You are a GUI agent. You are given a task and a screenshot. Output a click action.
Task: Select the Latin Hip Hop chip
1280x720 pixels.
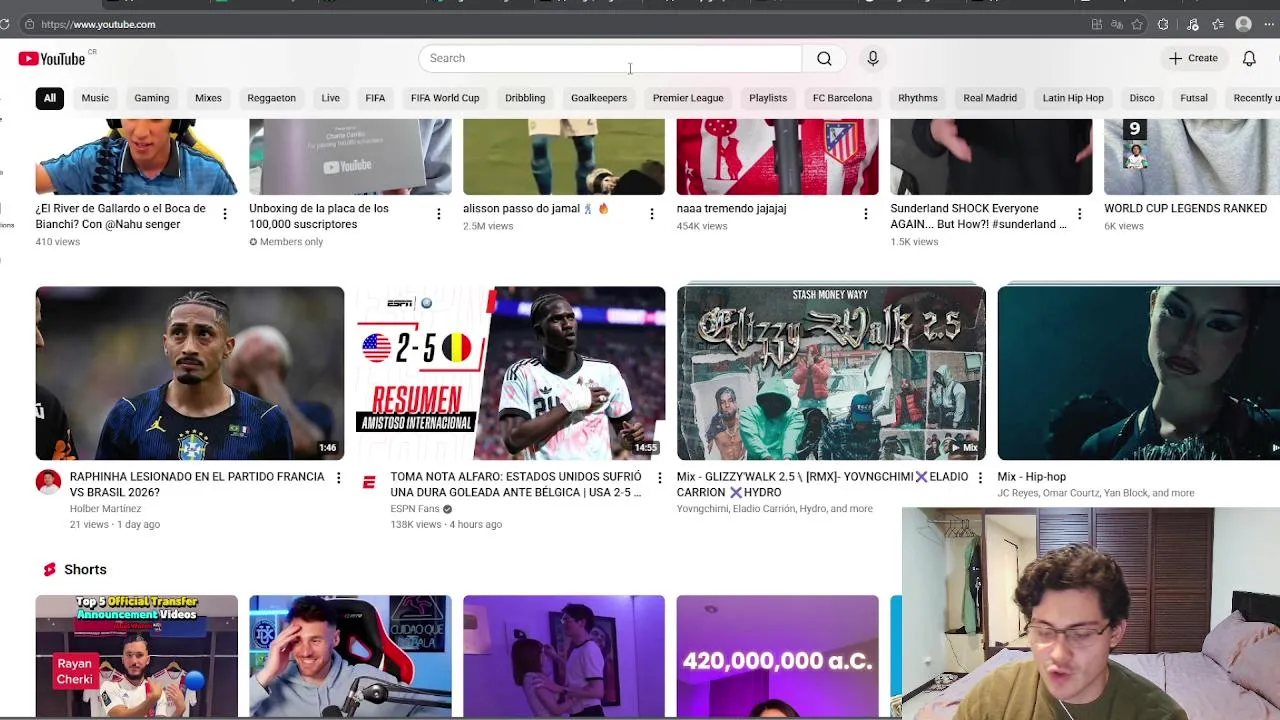tap(1073, 98)
